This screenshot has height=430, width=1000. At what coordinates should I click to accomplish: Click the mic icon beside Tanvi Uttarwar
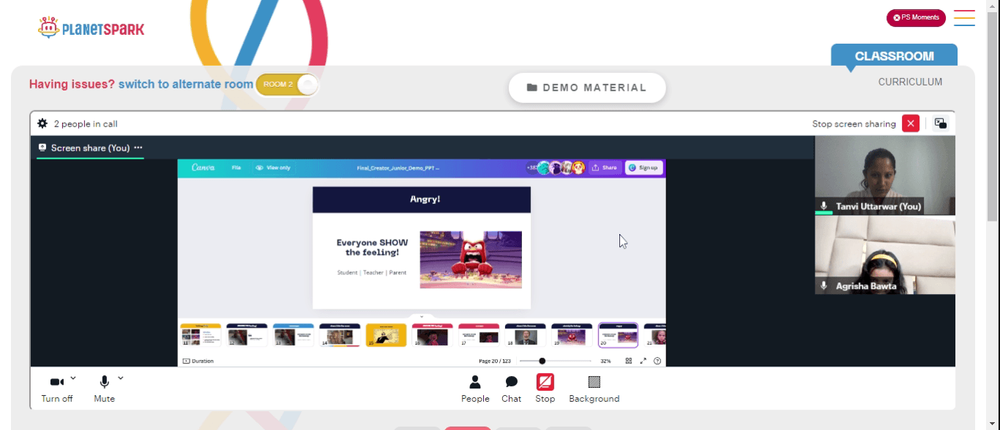pyautogui.click(x=824, y=206)
